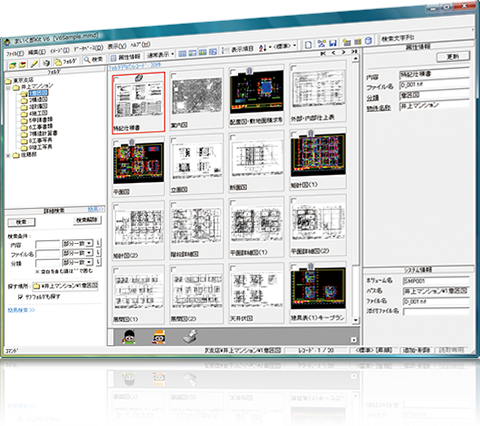Click the marker icon above 特記仕様書 thumbnail

[x=139, y=78]
